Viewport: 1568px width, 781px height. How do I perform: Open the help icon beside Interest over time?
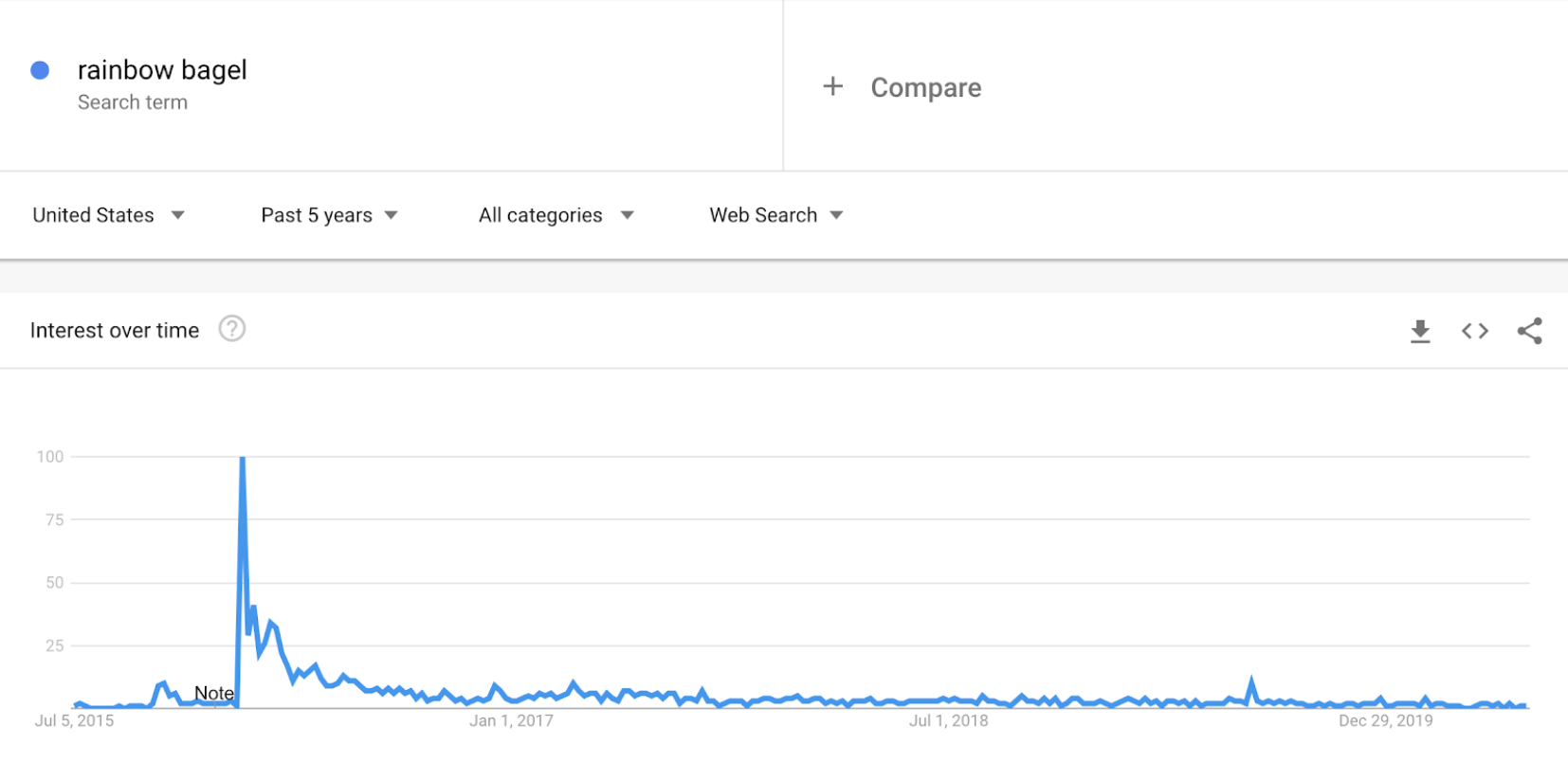click(232, 329)
